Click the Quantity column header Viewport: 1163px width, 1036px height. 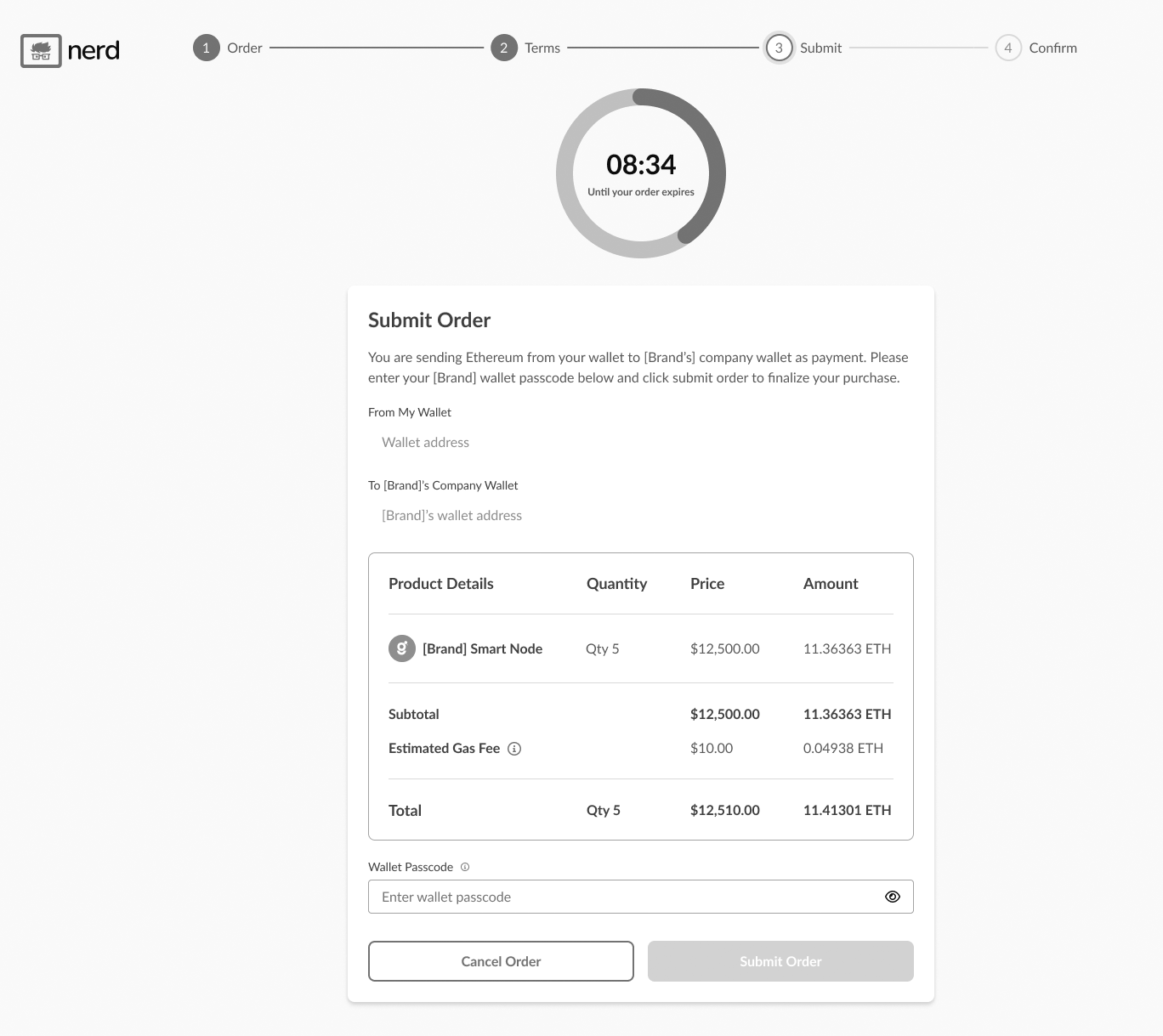616,584
